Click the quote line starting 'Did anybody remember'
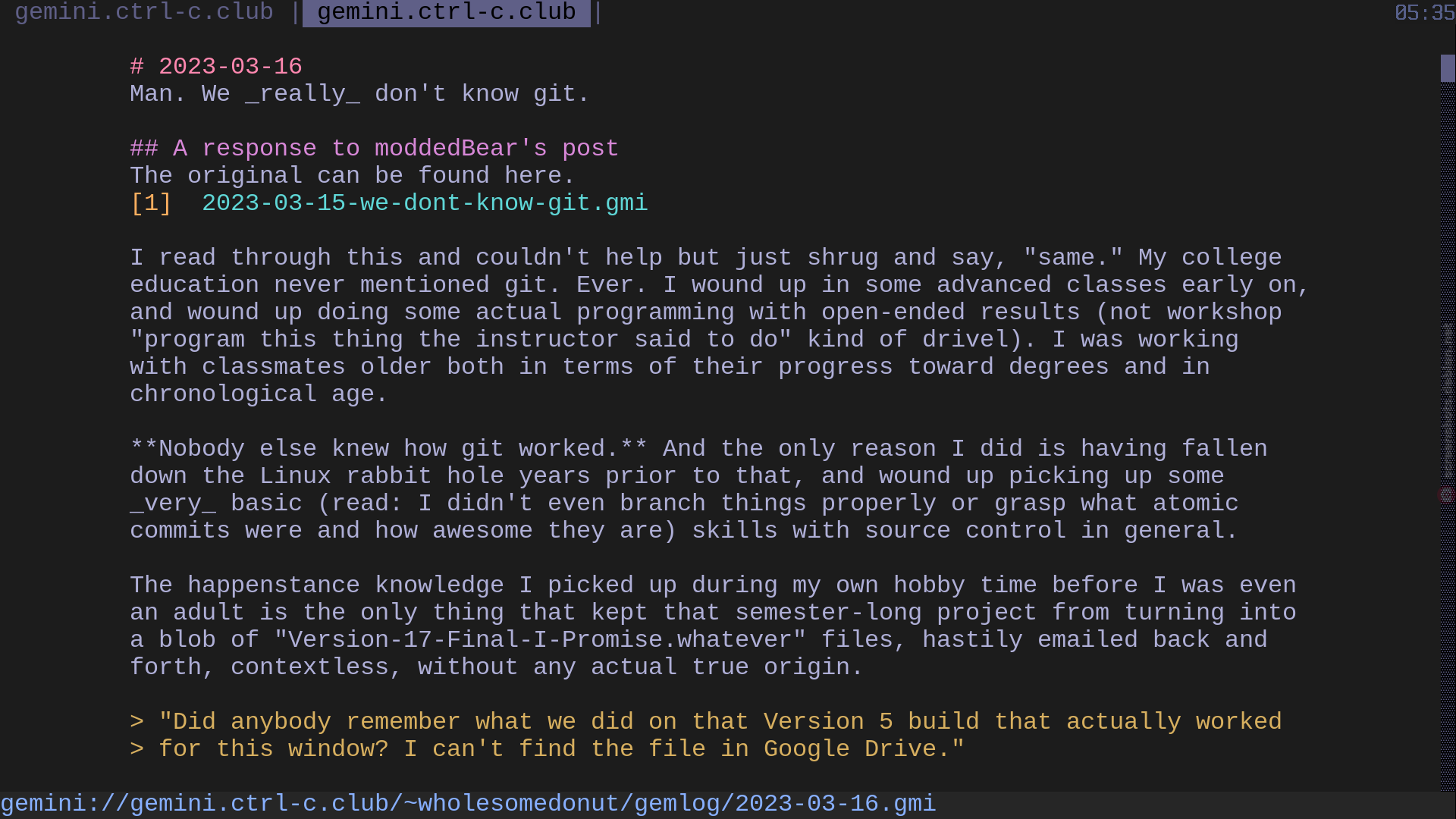The image size is (1456, 819). (x=706, y=722)
